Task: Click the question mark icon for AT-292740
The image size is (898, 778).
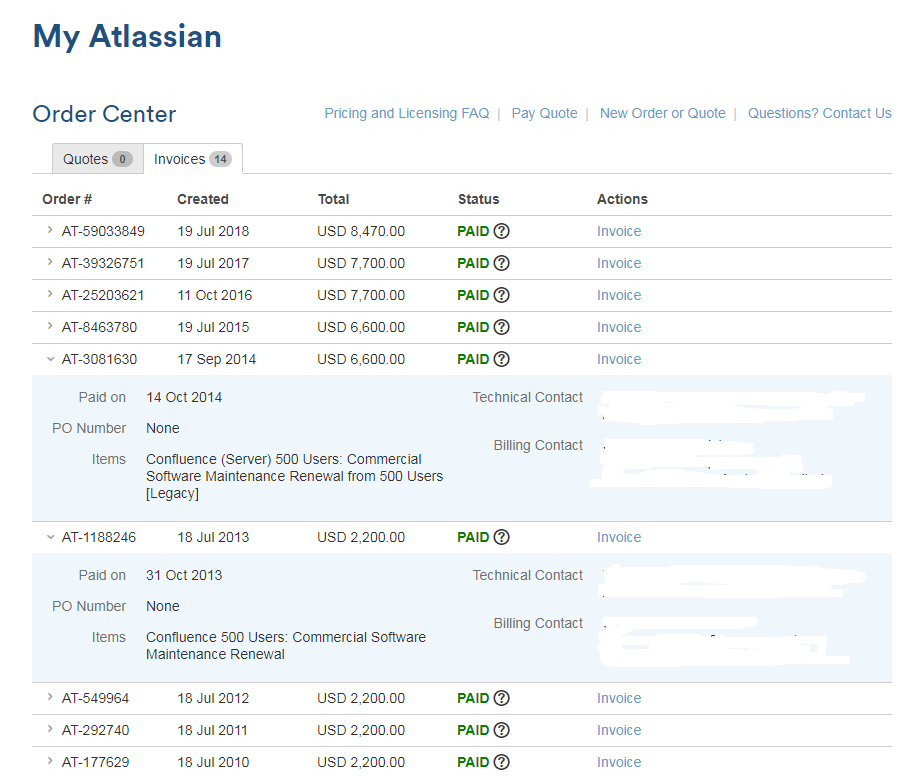Action: click(x=501, y=730)
